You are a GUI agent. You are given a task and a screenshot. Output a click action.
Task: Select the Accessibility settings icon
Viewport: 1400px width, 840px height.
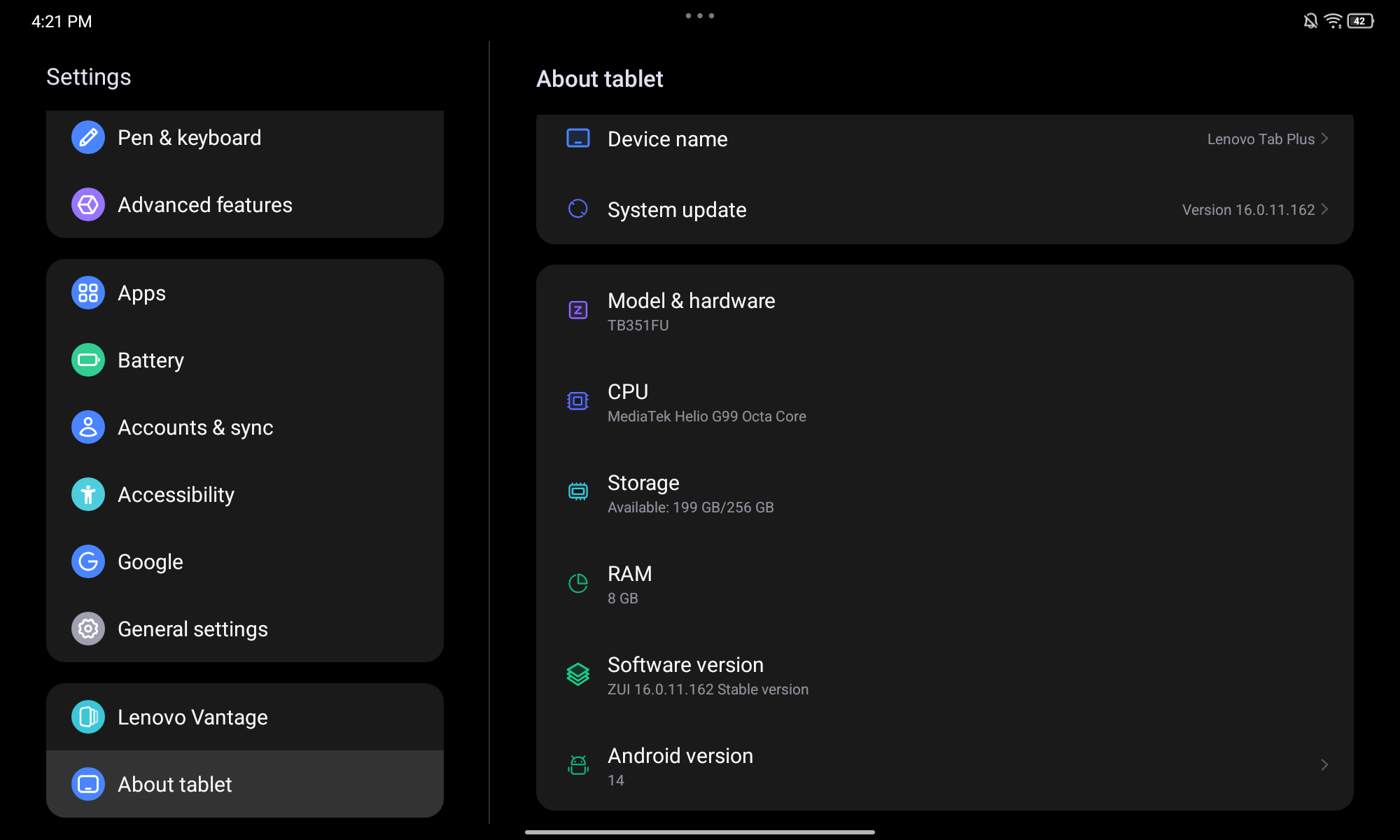(88, 494)
